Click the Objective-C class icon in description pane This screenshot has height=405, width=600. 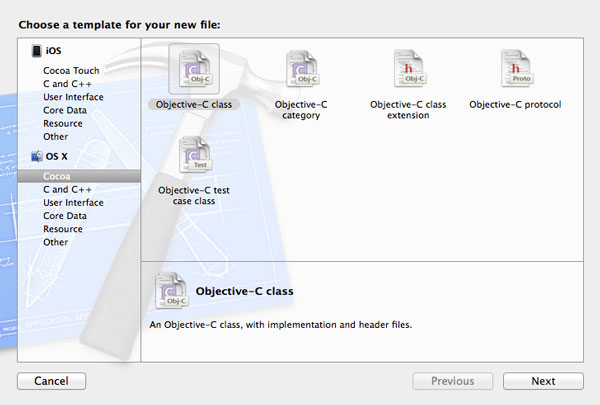pyautogui.click(x=171, y=291)
